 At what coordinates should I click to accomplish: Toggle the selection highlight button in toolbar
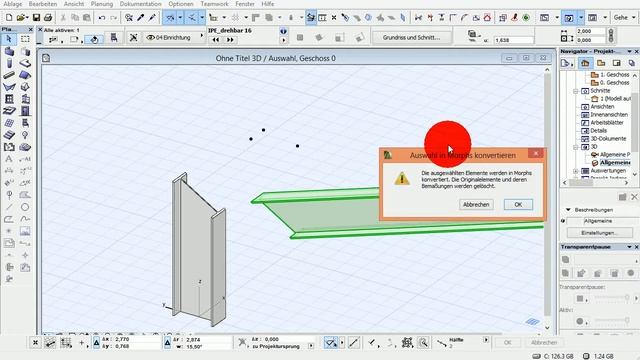(x=311, y=18)
